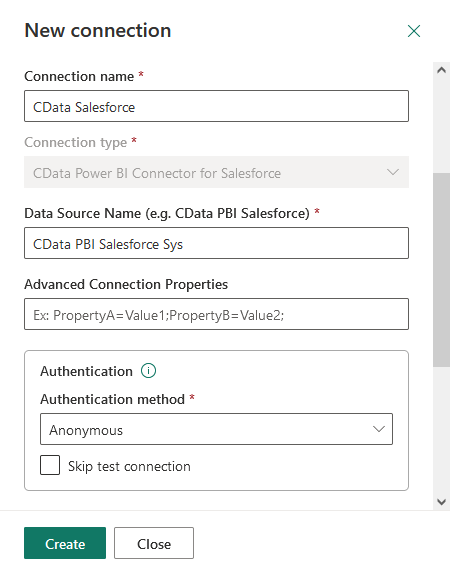Click the Connection type chevron arrow
This screenshot has height=575, width=450.
(393, 172)
